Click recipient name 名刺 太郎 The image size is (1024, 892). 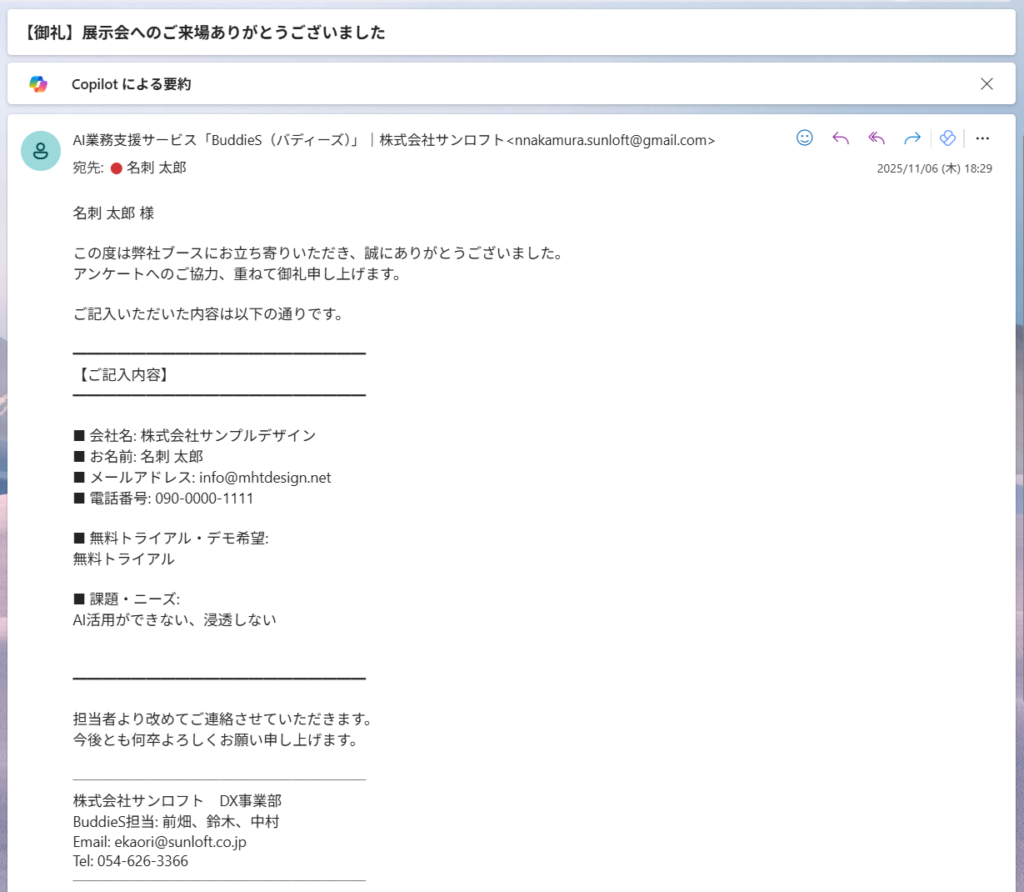coord(156,168)
